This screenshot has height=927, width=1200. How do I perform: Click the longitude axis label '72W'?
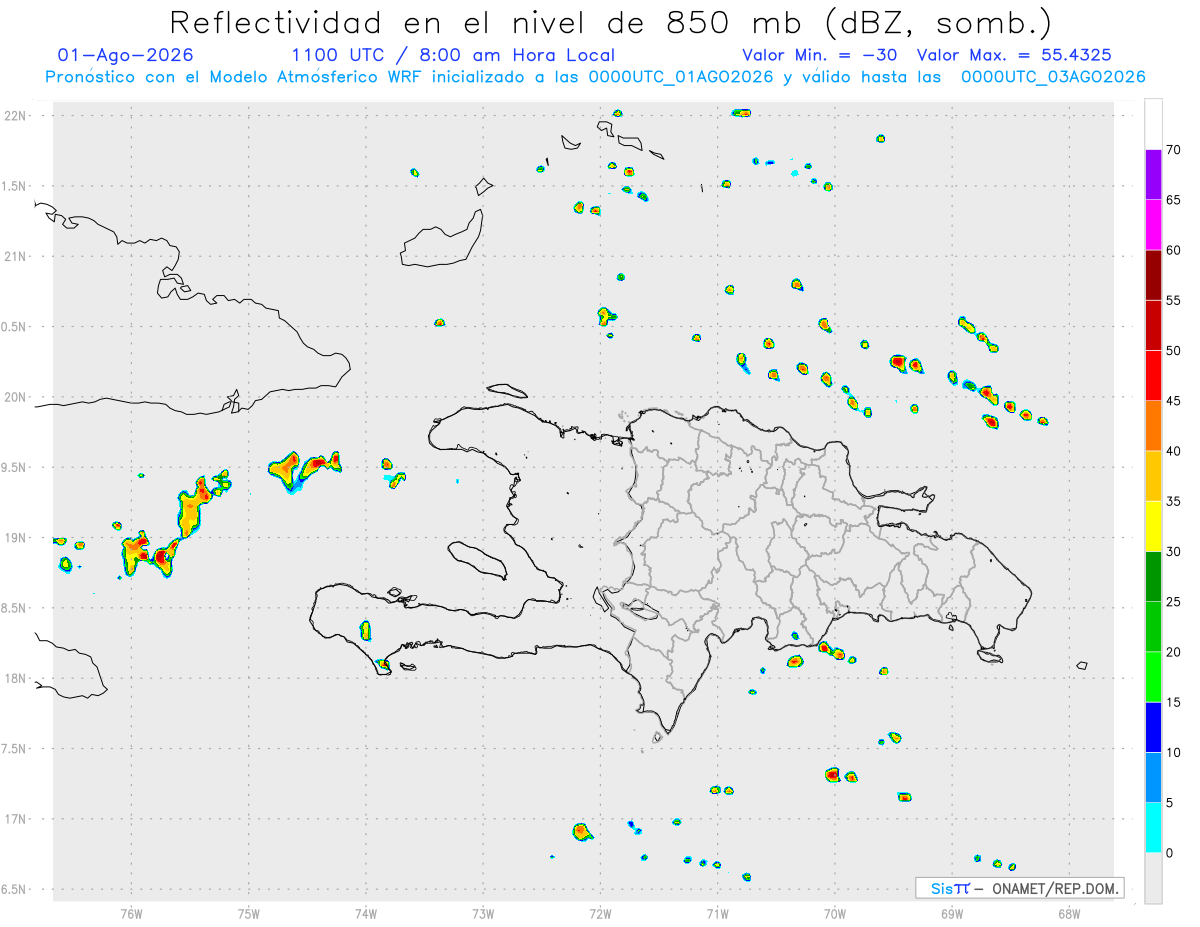pos(600,913)
